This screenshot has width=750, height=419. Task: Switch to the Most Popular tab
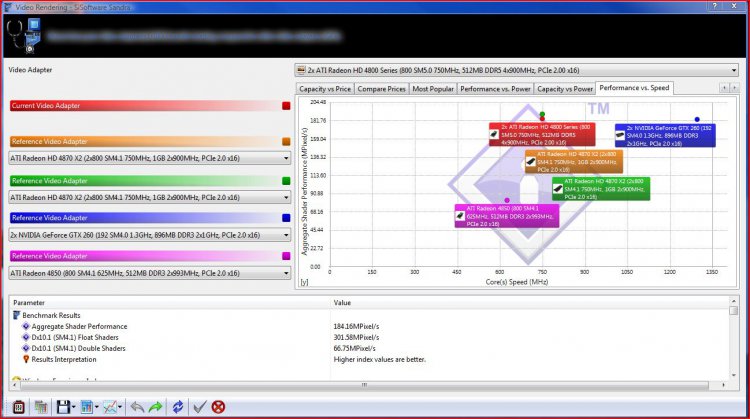(x=433, y=89)
